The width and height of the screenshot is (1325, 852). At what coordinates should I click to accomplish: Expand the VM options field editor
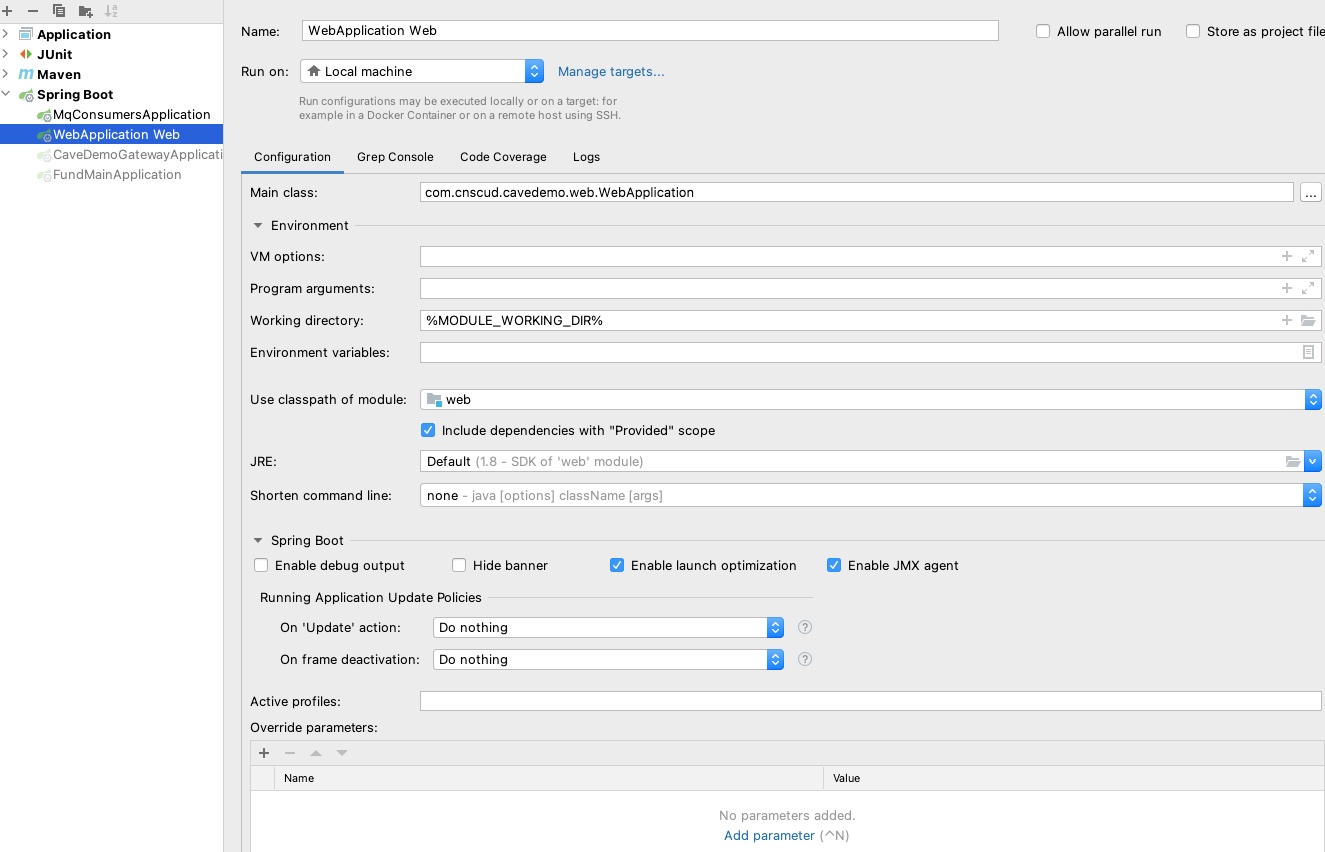pos(1307,257)
